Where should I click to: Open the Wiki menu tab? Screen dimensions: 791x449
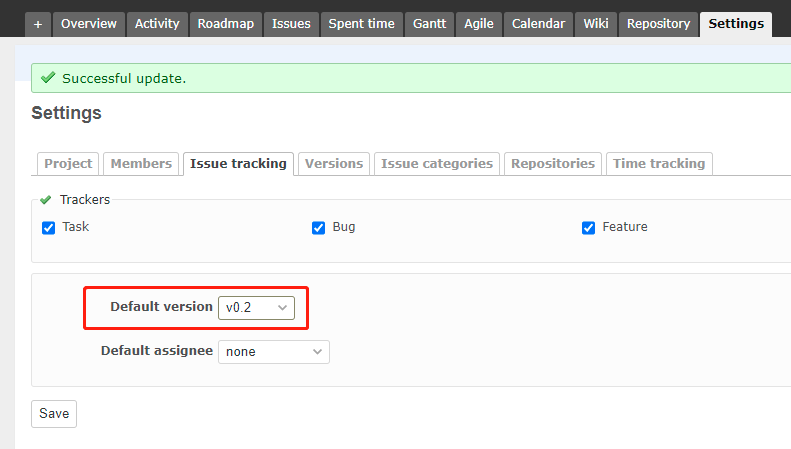tap(596, 24)
